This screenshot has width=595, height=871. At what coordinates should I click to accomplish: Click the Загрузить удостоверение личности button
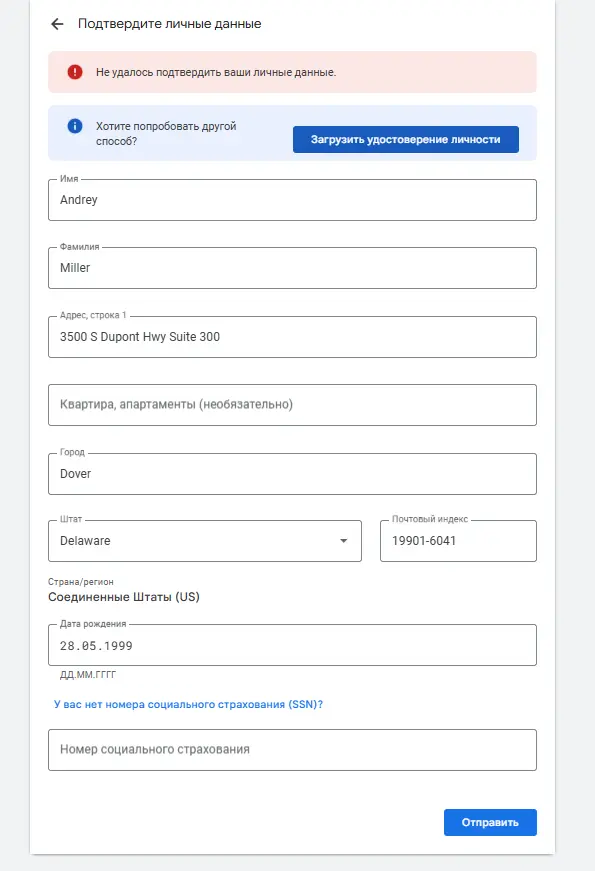click(x=406, y=139)
